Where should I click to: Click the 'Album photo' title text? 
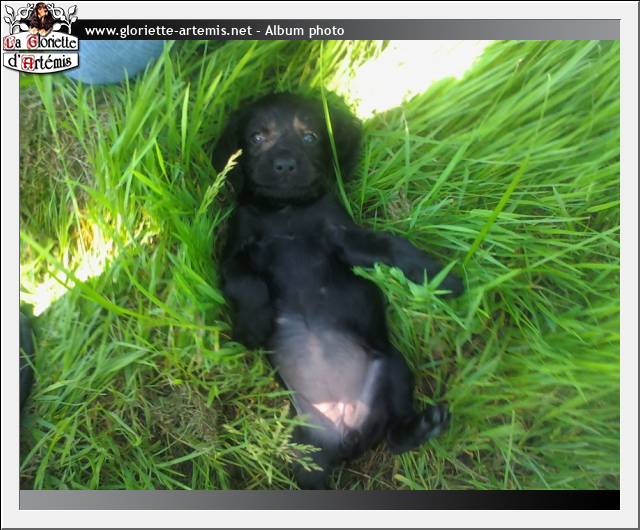[x=304, y=31]
